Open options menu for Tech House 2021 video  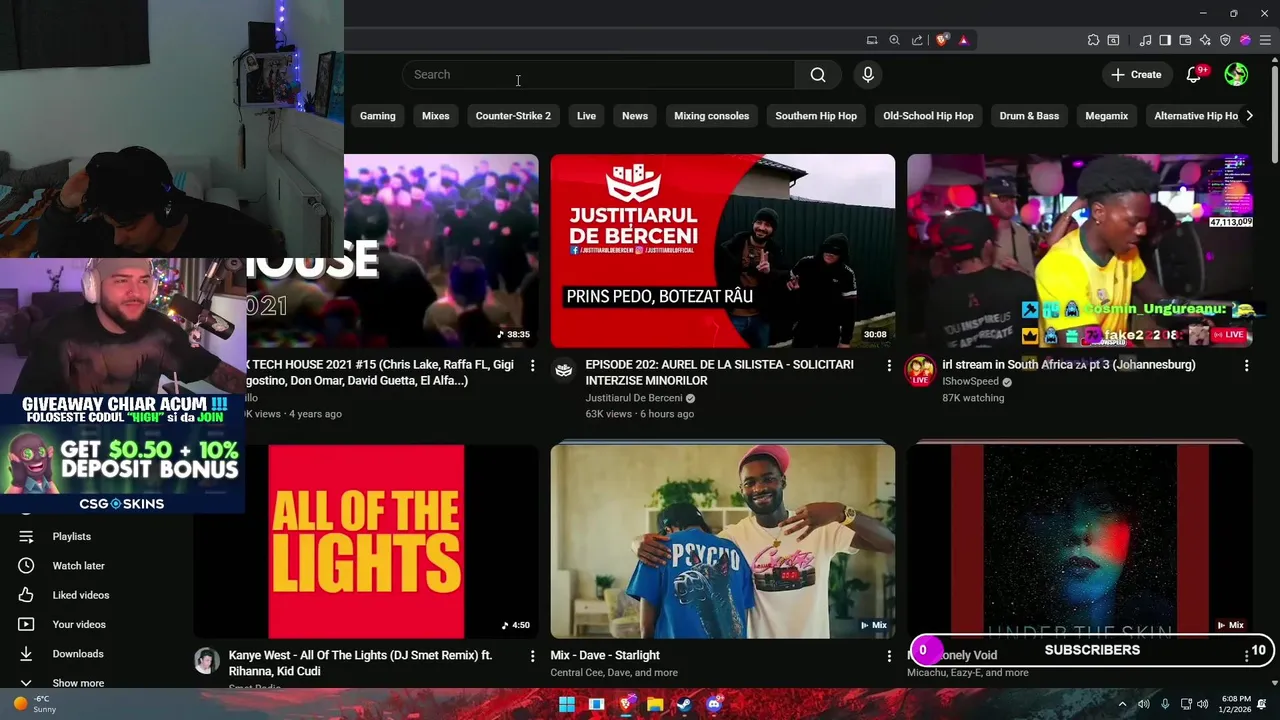point(532,366)
